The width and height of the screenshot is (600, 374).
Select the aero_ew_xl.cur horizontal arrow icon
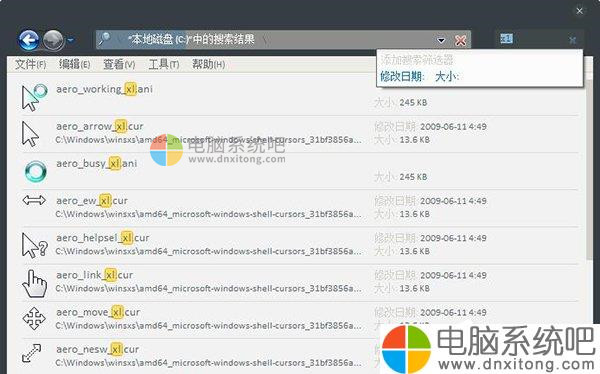pyautogui.click(x=34, y=200)
